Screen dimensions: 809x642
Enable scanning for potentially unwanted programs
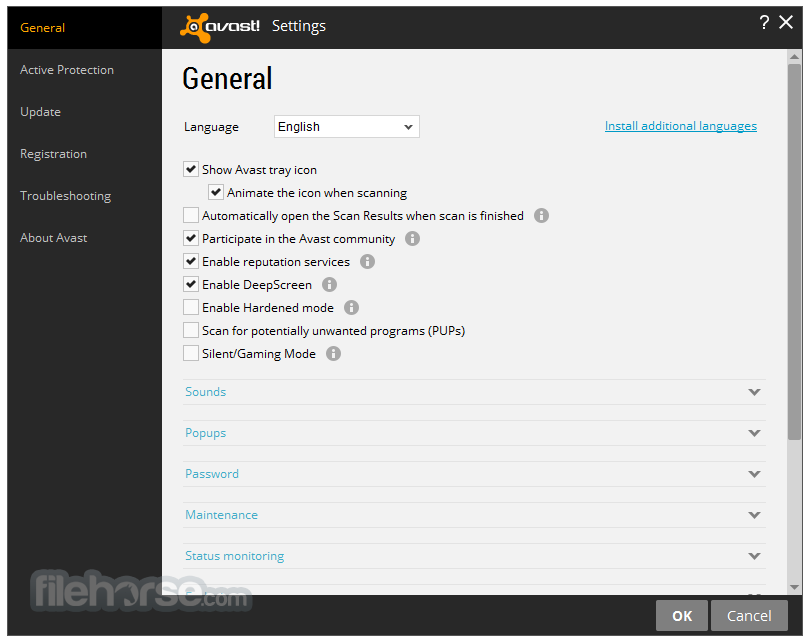click(x=191, y=331)
